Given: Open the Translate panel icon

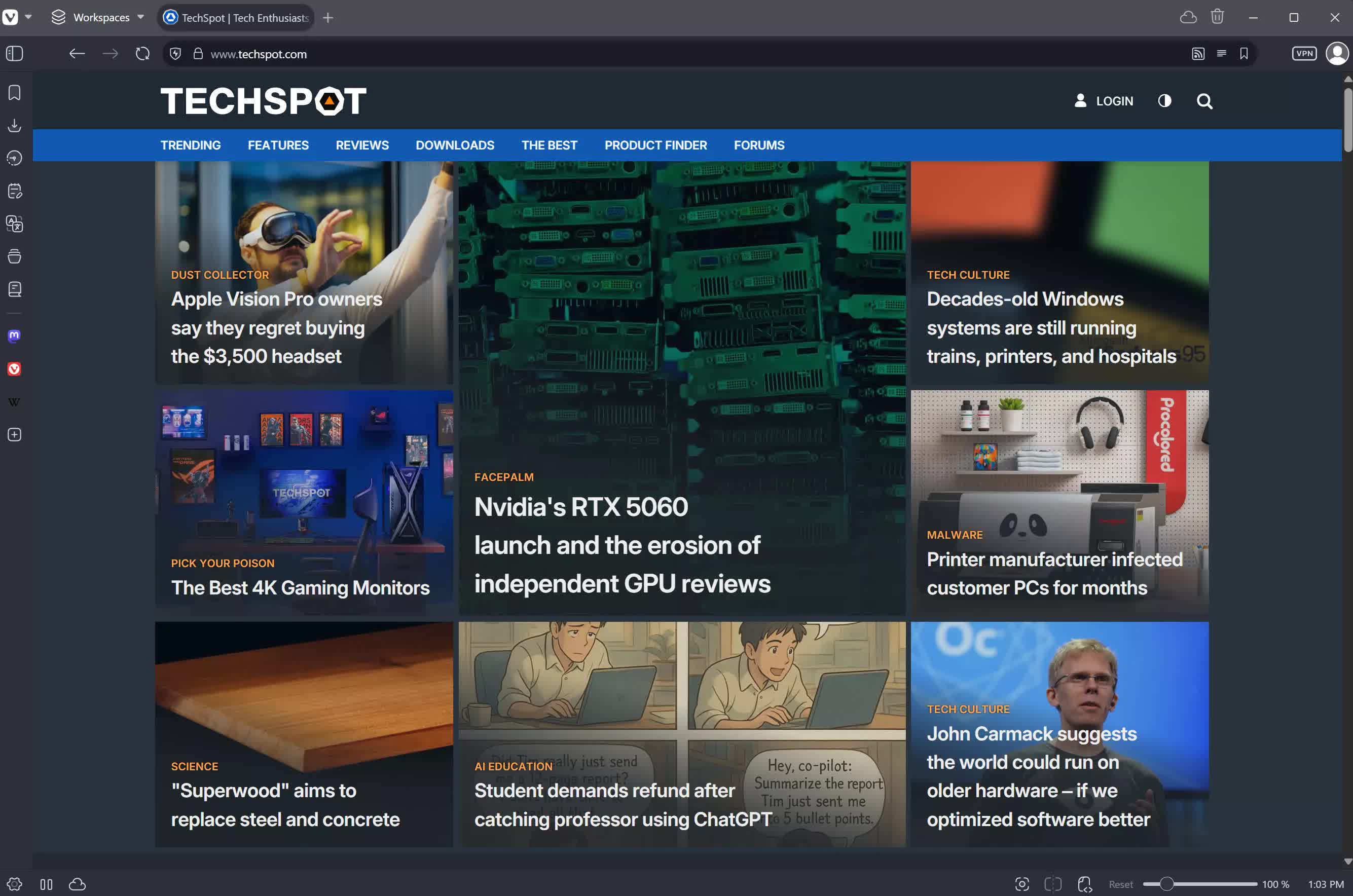Looking at the screenshot, I should tap(14, 223).
